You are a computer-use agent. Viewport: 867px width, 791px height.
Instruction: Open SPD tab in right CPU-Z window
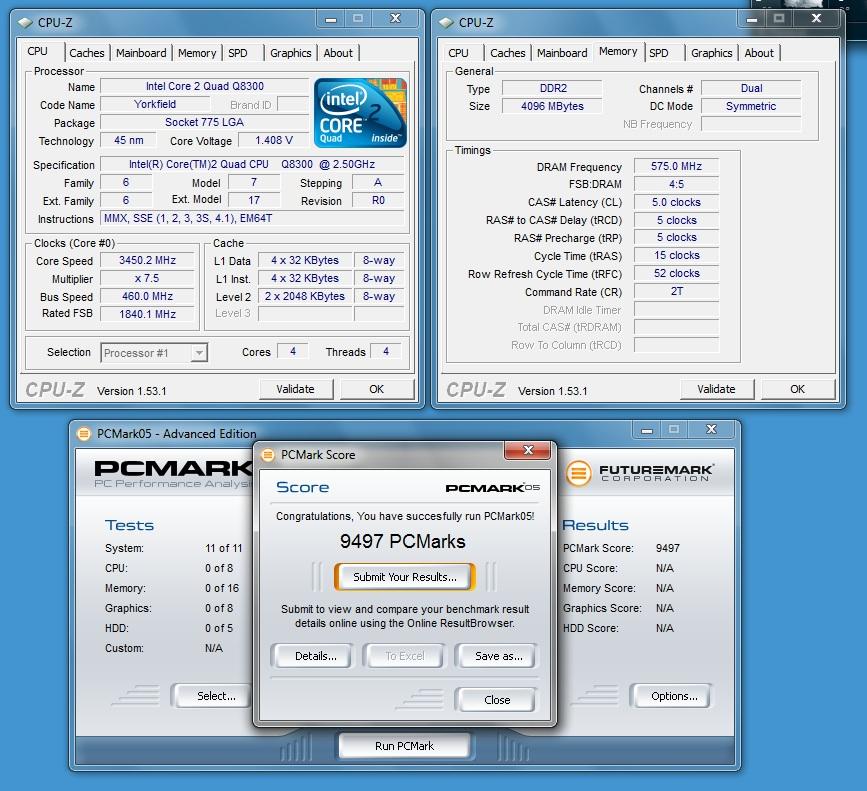click(659, 53)
